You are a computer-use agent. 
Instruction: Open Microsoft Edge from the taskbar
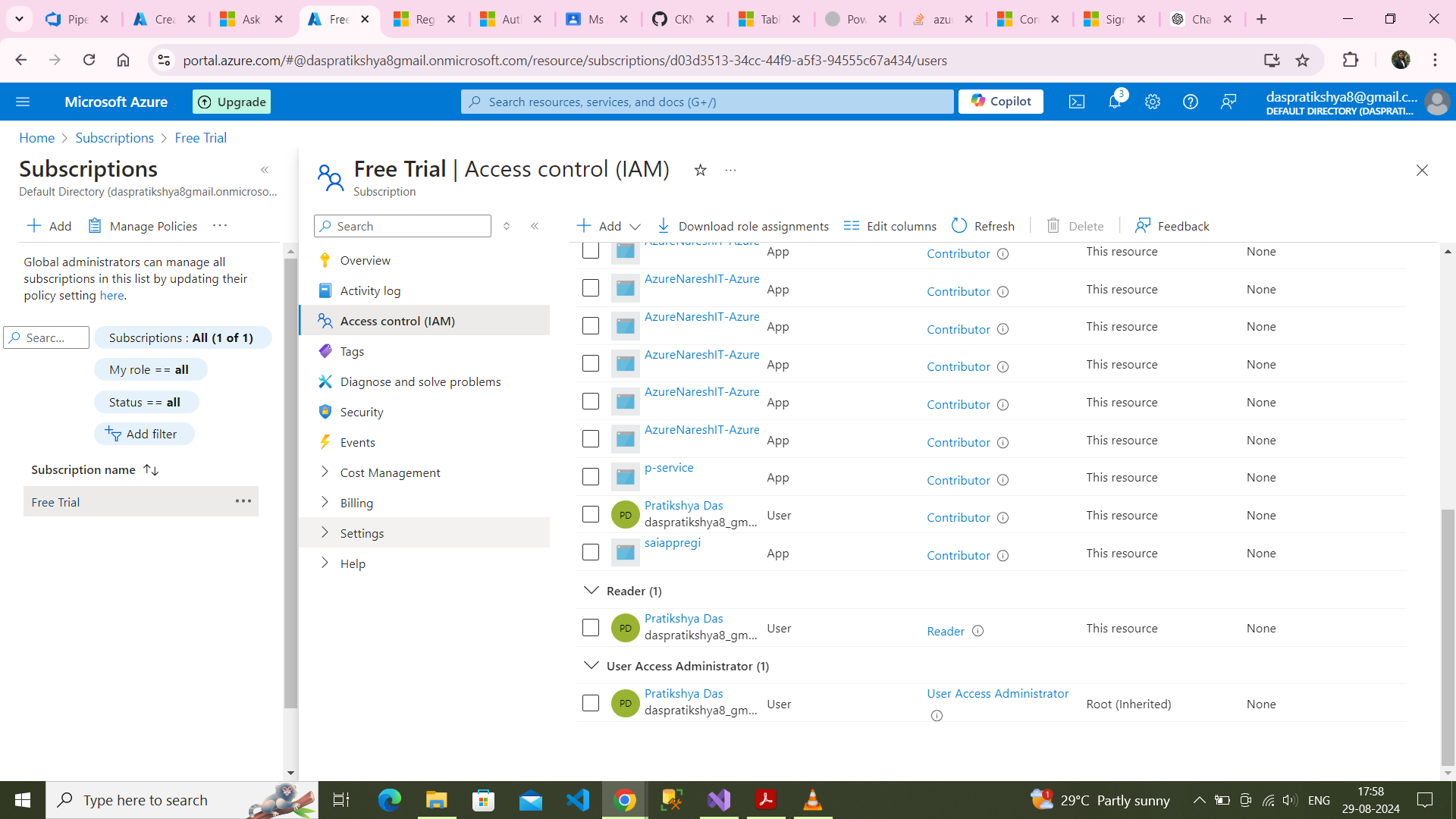click(x=390, y=800)
